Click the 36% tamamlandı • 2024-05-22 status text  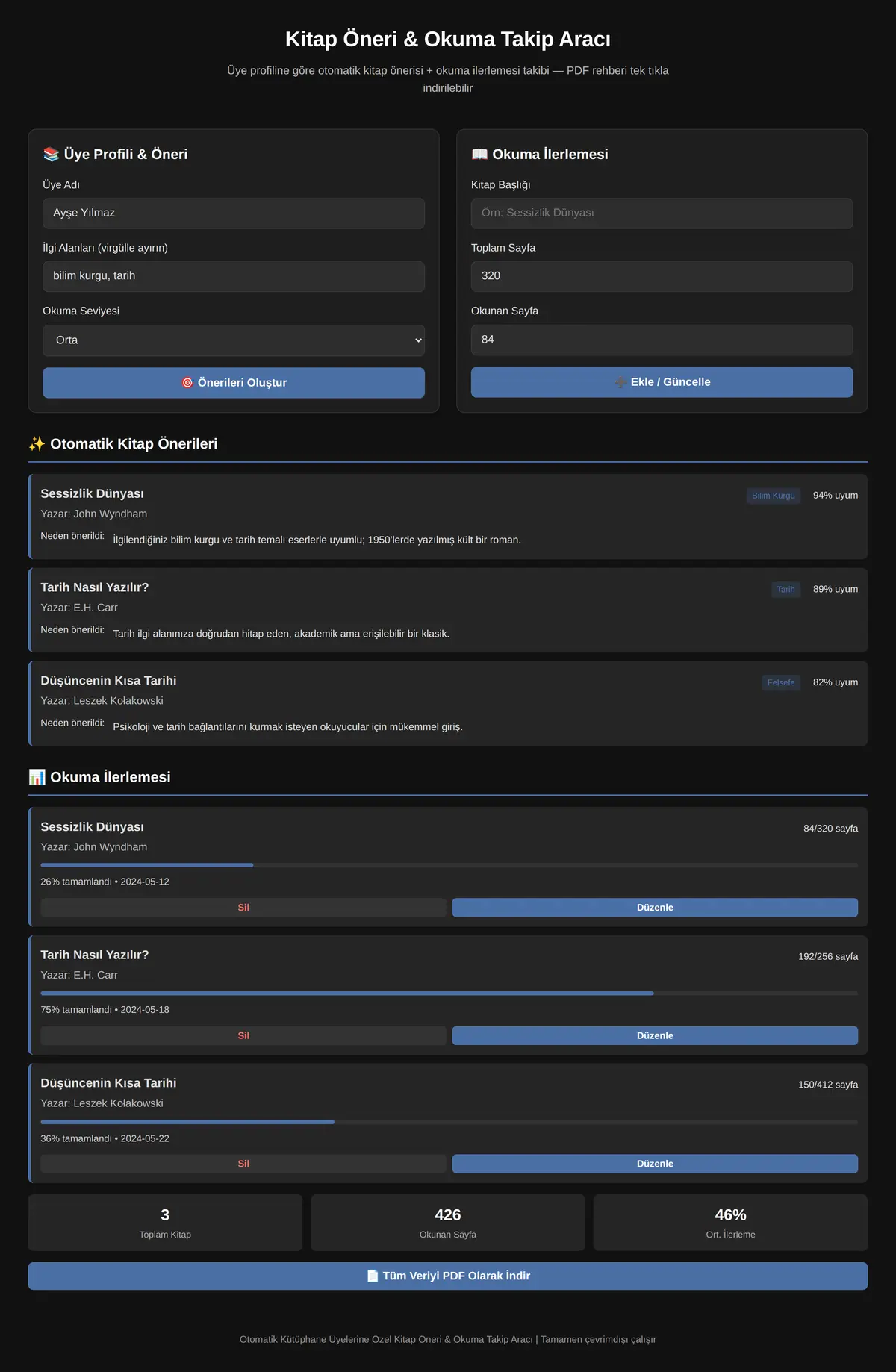[x=105, y=1139]
